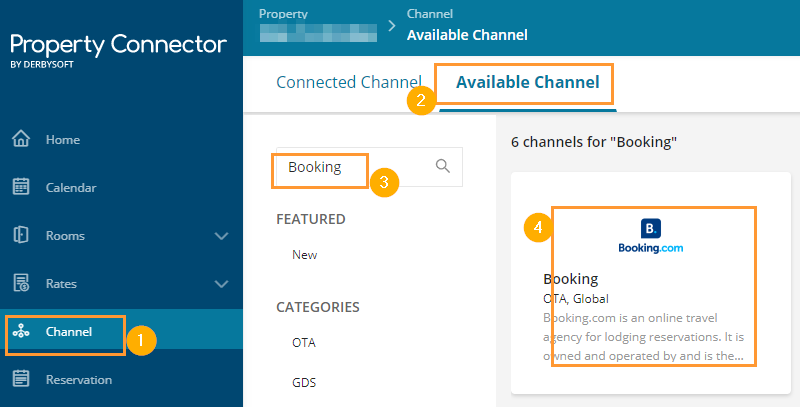Click the 'OTA, Global' text on the card
Screen dimensions: 800x407
(576, 298)
